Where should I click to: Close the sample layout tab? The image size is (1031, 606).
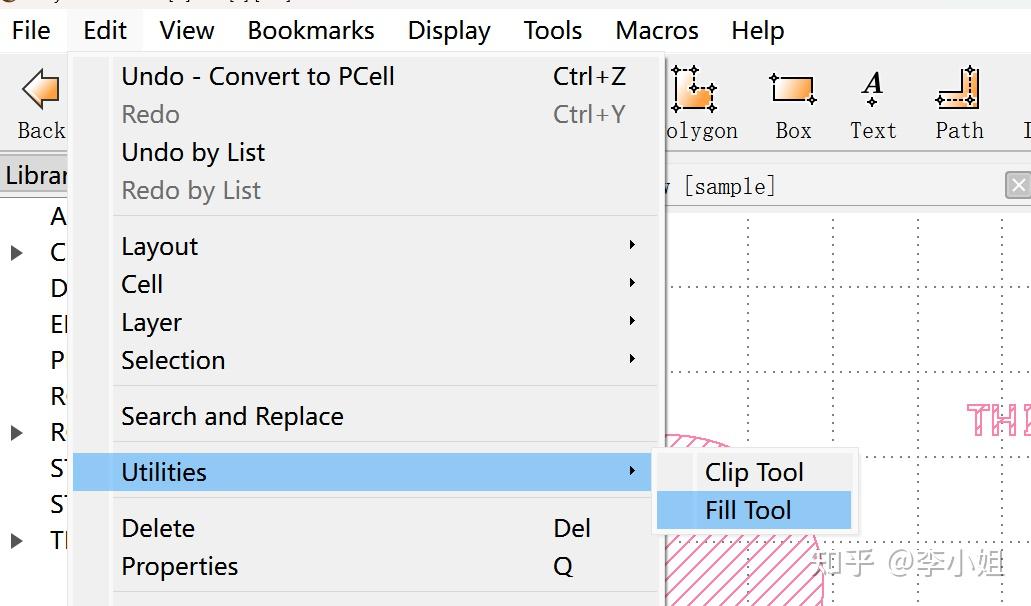click(1017, 185)
